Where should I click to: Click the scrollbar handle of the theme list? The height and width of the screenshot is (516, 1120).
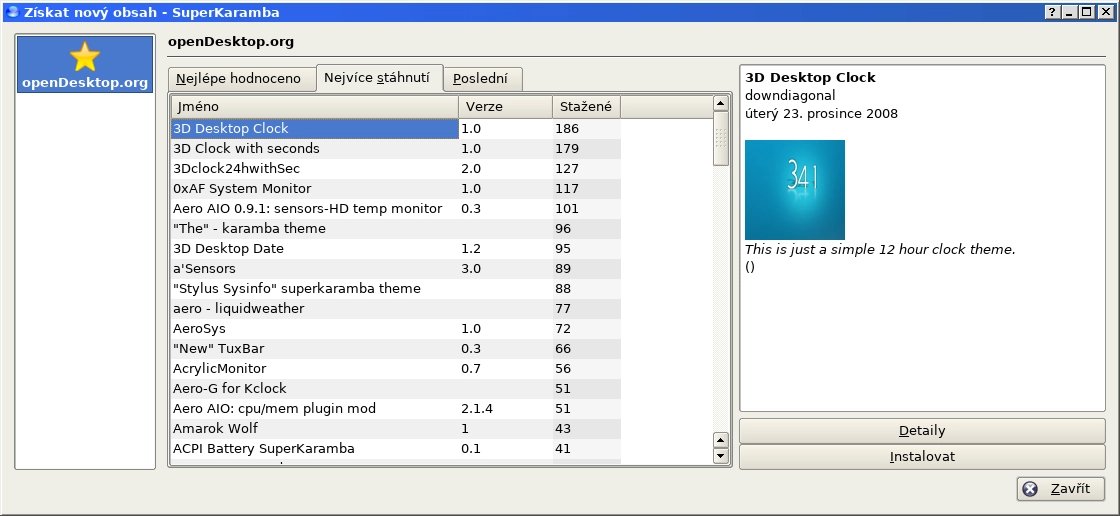(x=721, y=139)
